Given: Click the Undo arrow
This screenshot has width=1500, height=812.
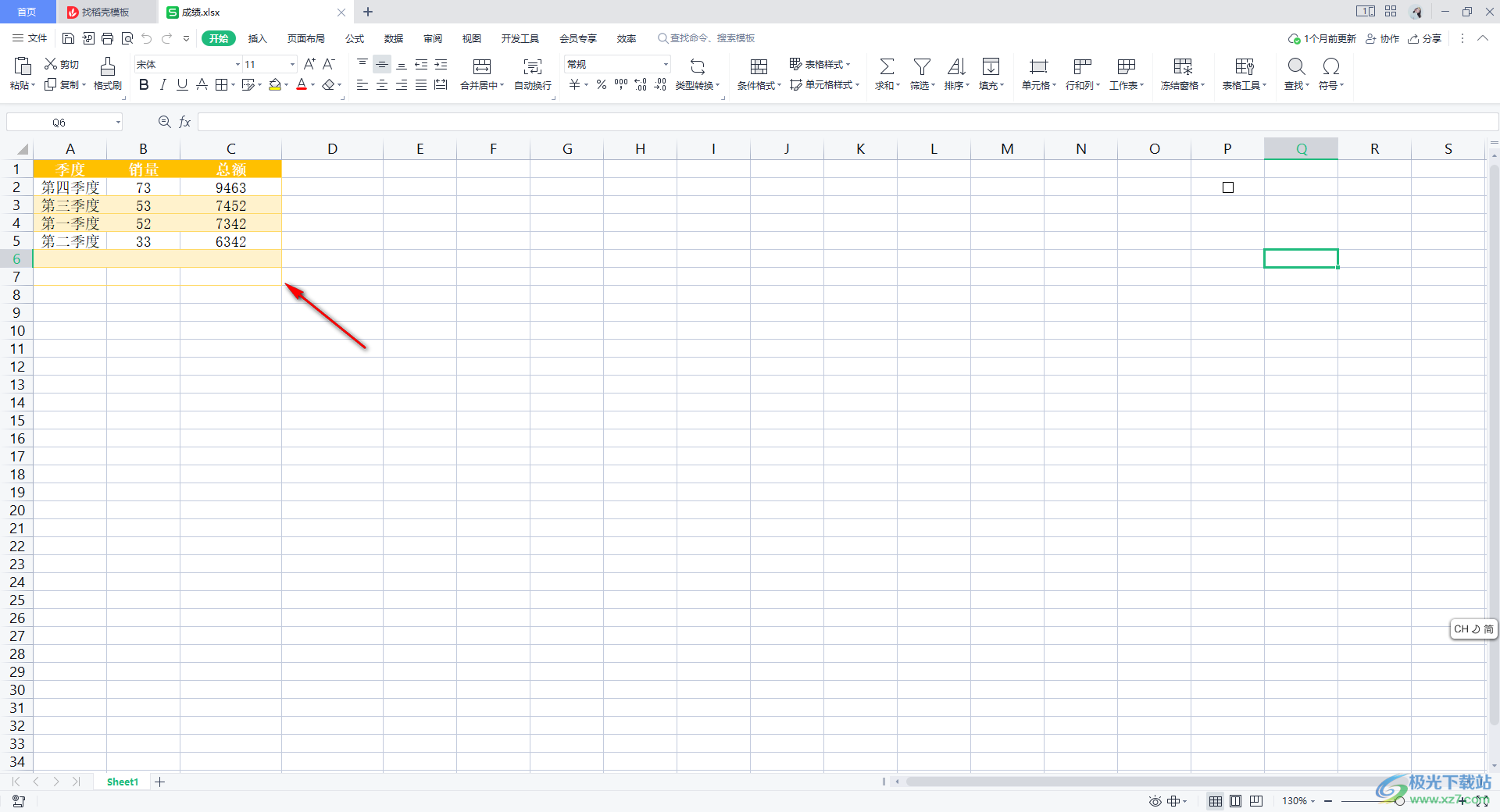Looking at the screenshot, I should tap(147, 38).
